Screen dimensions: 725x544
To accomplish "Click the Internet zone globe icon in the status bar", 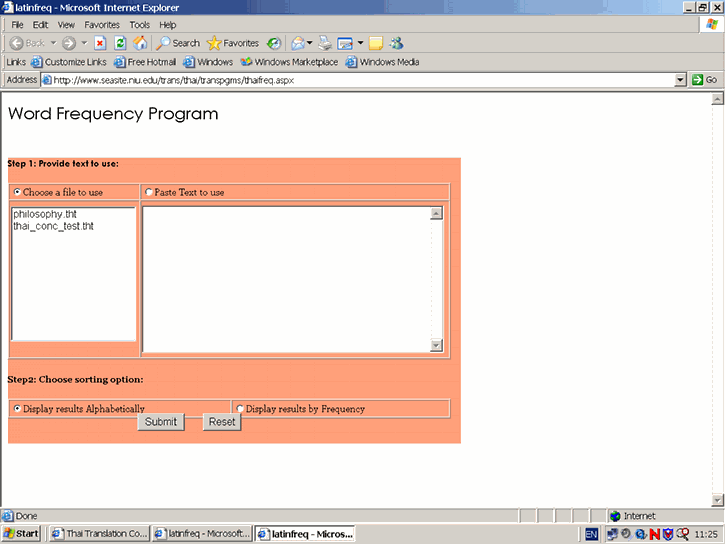I will (615, 516).
